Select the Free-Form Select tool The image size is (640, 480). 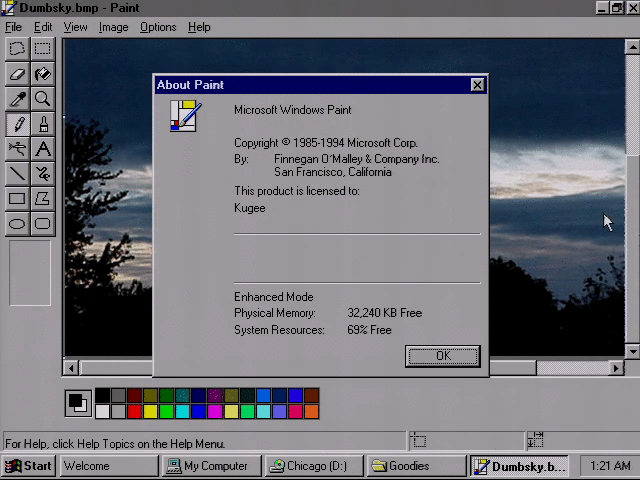point(17,49)
